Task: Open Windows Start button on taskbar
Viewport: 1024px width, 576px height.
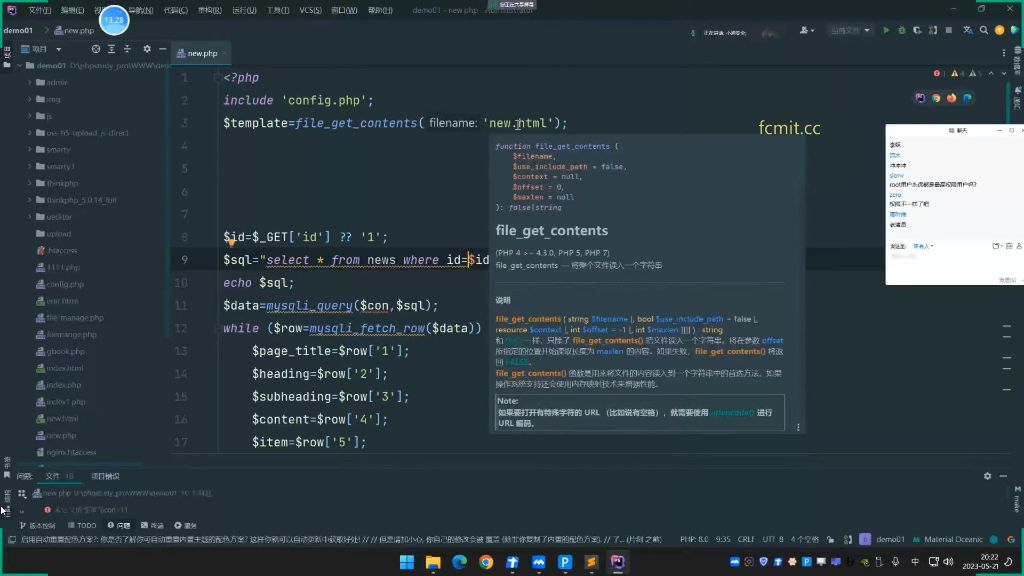Action: (406, 562)
